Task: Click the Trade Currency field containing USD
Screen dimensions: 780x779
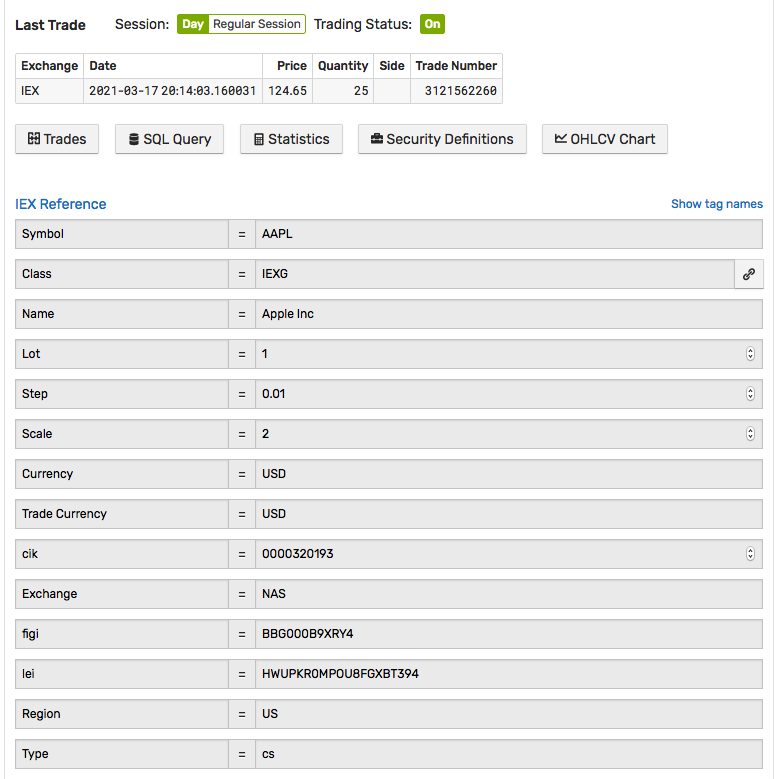Action: [x=509, y=514]
